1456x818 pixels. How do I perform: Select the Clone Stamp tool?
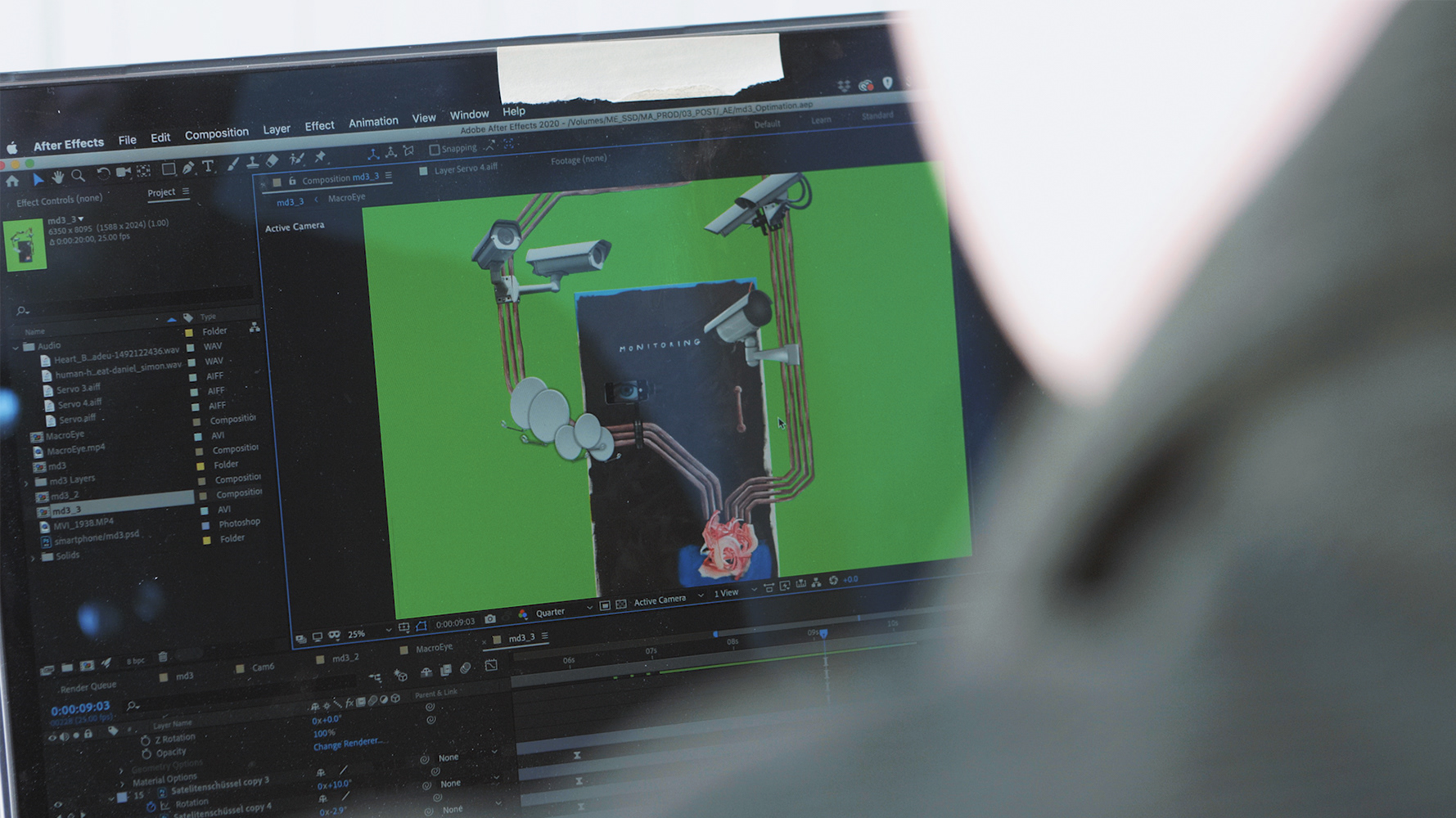tap(252, 163)
